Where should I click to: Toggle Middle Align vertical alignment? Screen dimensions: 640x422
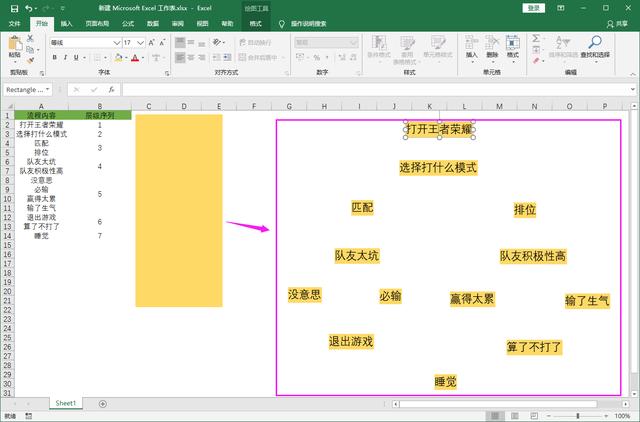(191, 42)
